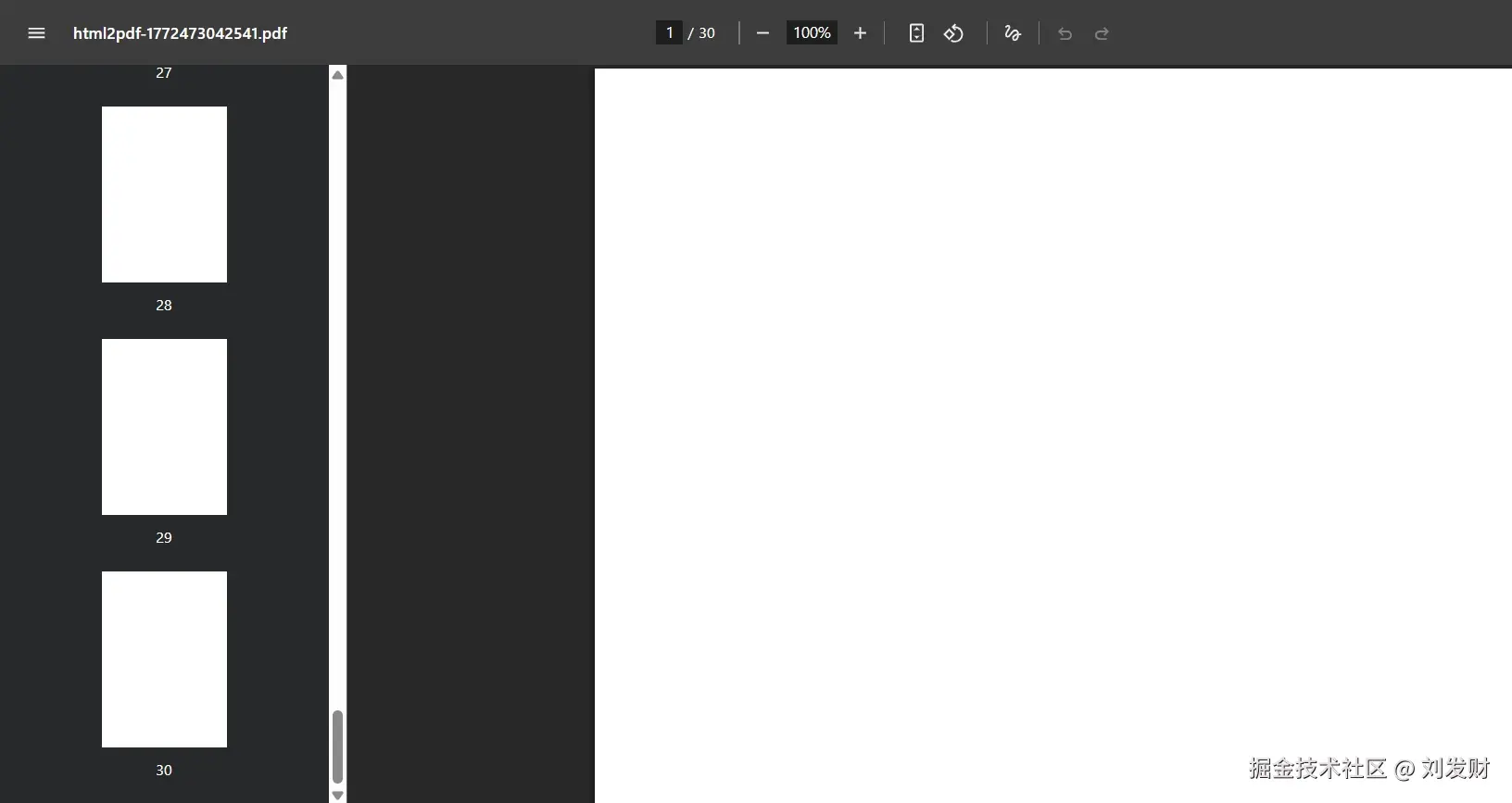Image resolution: width=1512 pixels, height=803 pixels.
Task: Click the thumbnail scrollbar down arrow
Action: pos(337,796)
